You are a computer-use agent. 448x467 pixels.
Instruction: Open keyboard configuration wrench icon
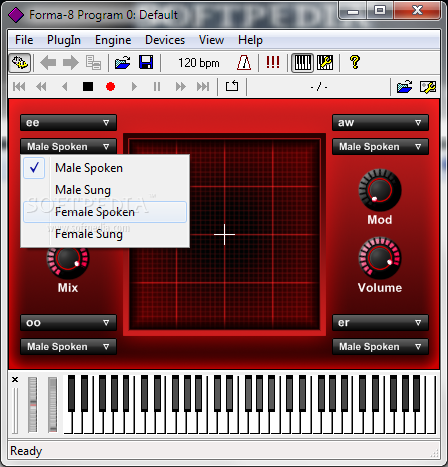pos(325,63)
